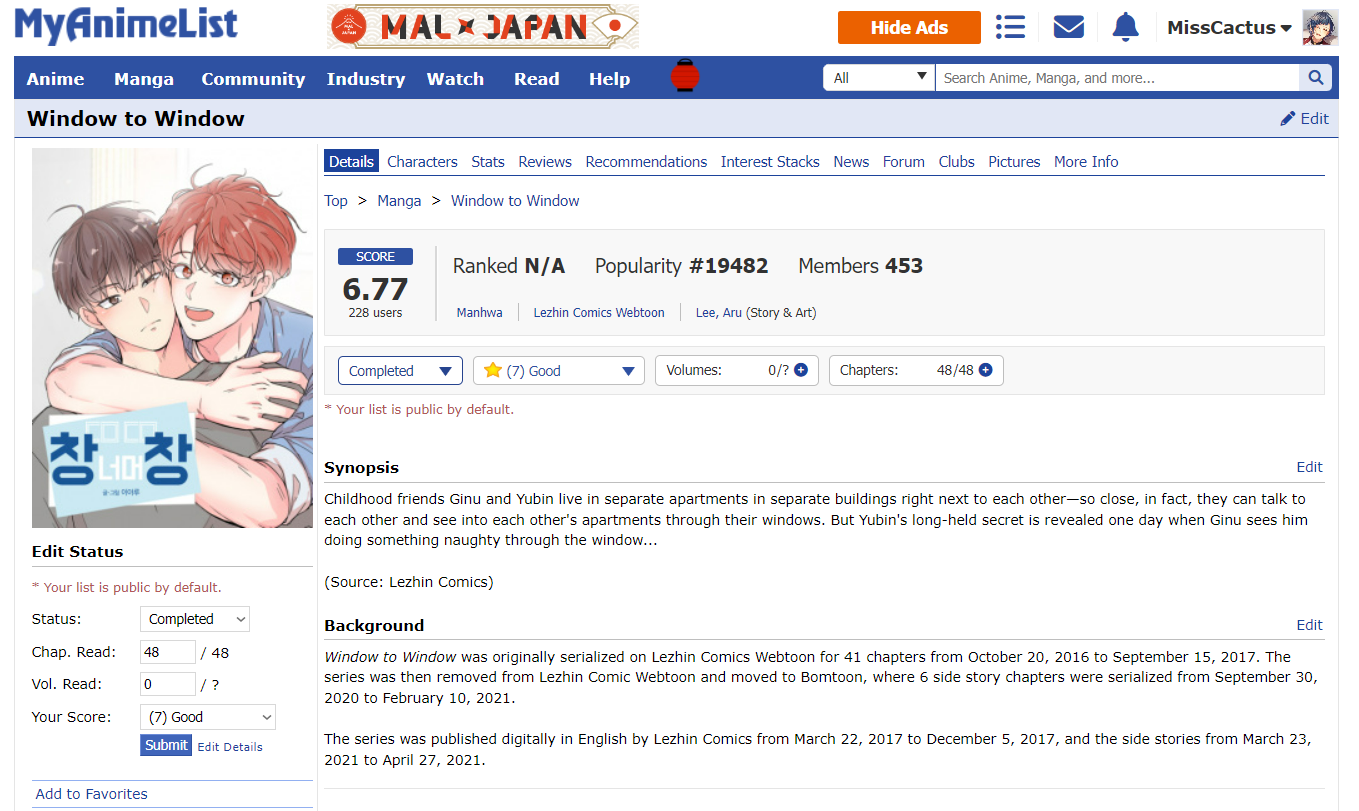This screenshot has width=1359, height=811.
Task: Open the Community menu
Action: (253, 79)
